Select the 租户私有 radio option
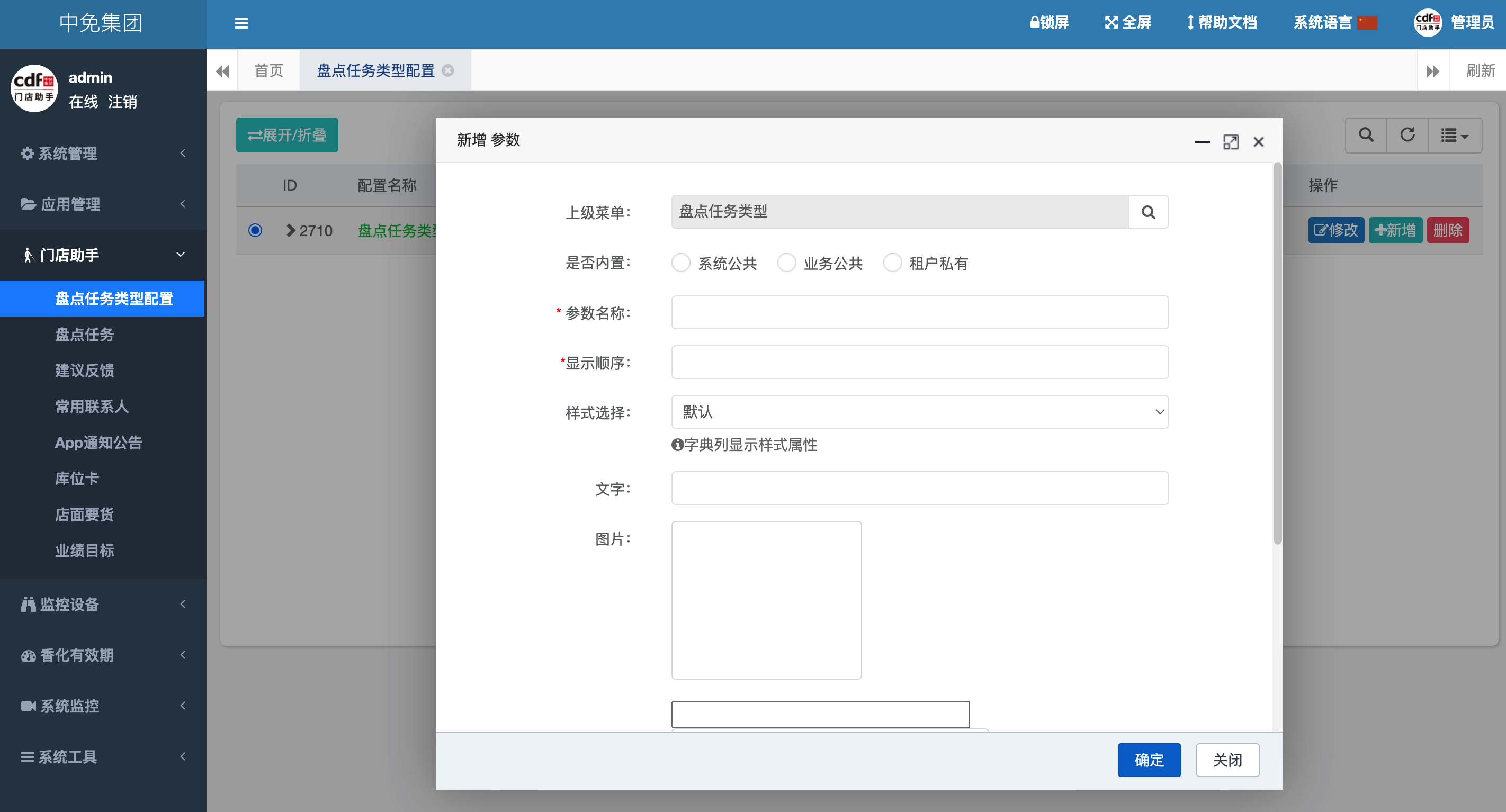The width and height of the screenshot is (1506, 812). pos(892,263)
